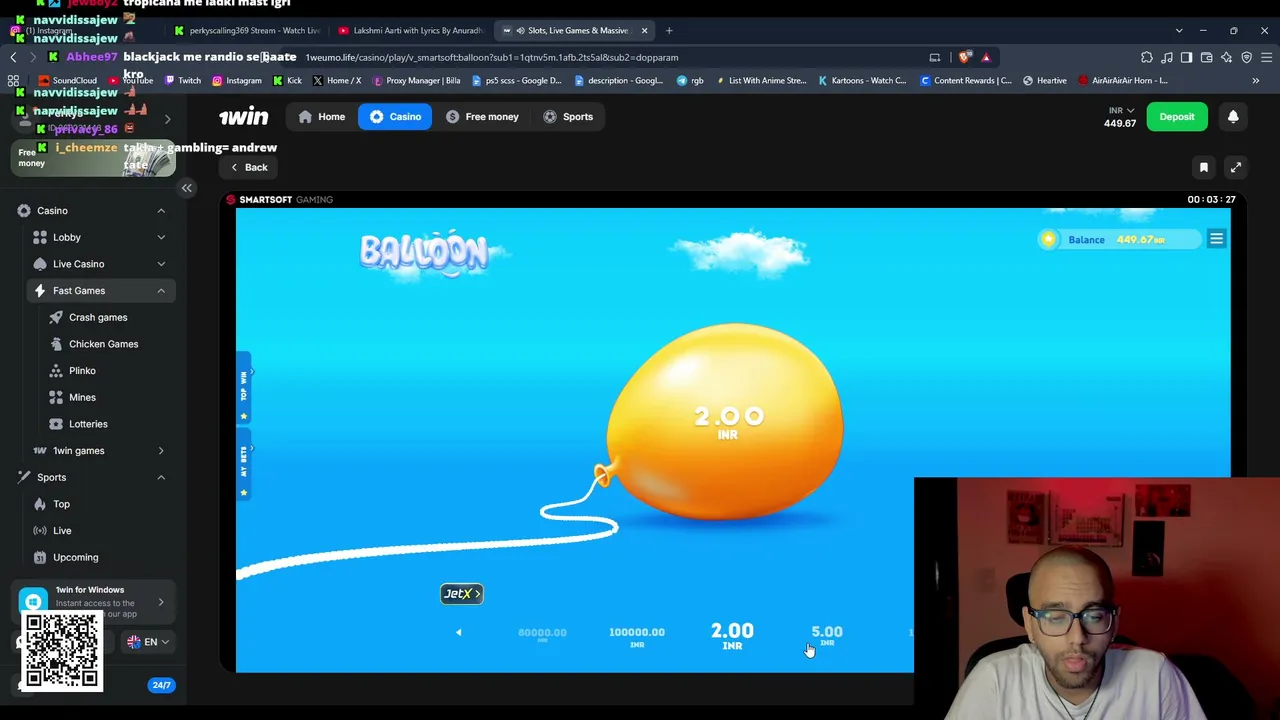Click the yellow balloon to inflate it

coord(727,423)
